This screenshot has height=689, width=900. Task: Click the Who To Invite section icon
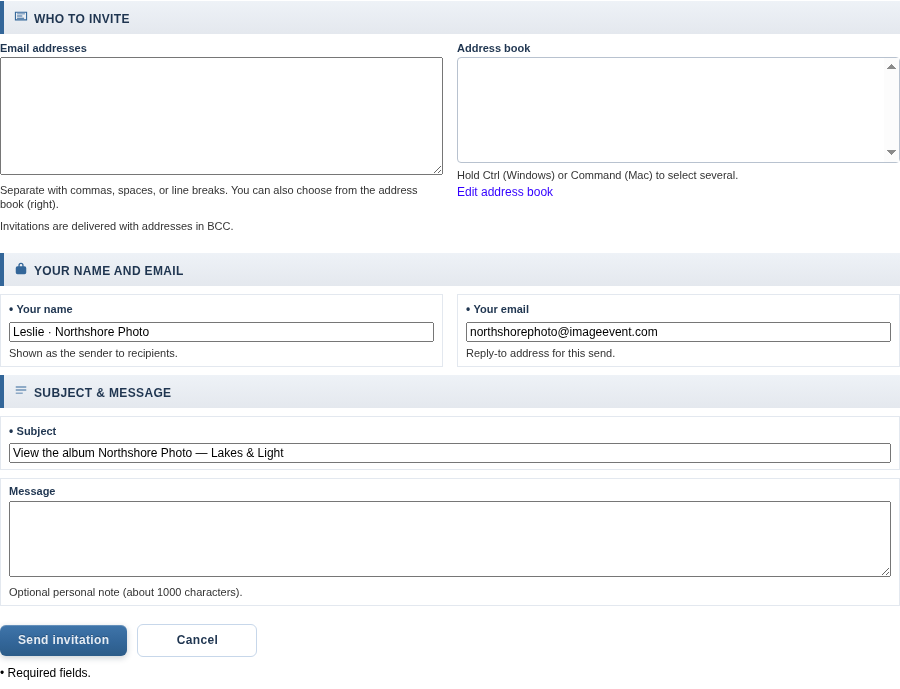click(21, 17)
